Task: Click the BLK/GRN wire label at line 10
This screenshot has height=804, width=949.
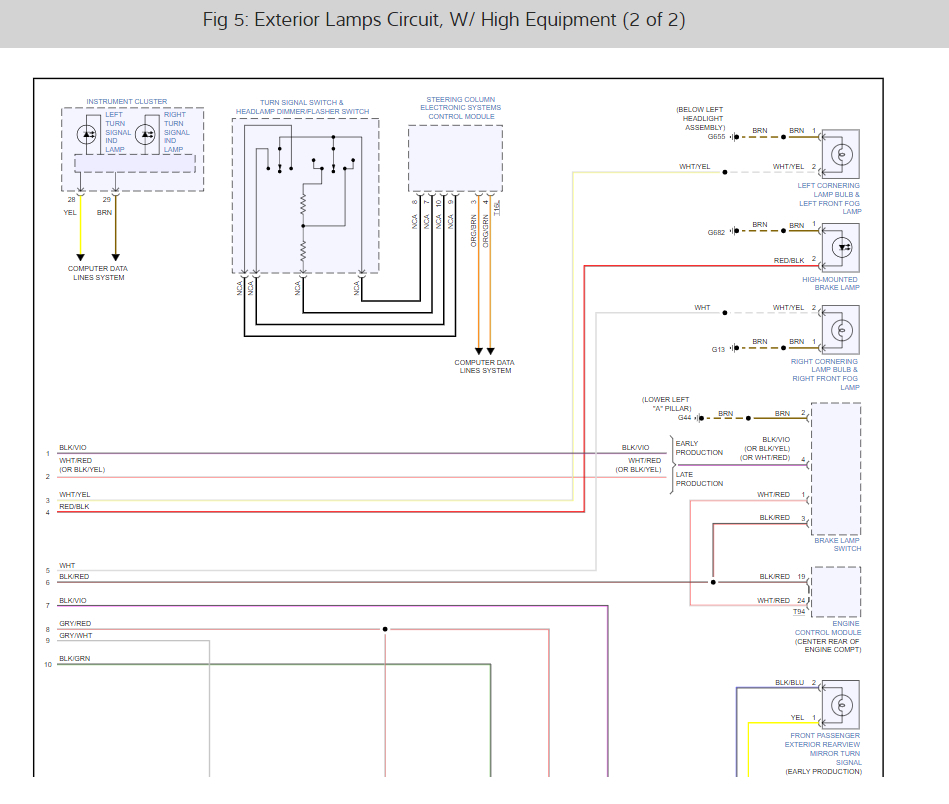Action: click(x=73, y=659)
